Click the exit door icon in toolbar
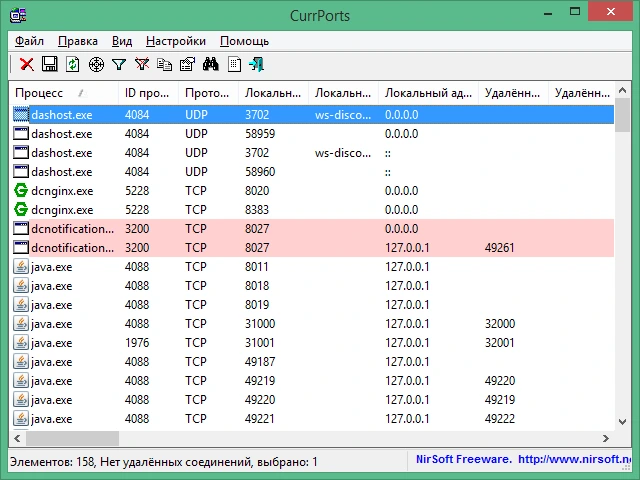This screenshot has height=480, width=640. [x=256, y=64]
